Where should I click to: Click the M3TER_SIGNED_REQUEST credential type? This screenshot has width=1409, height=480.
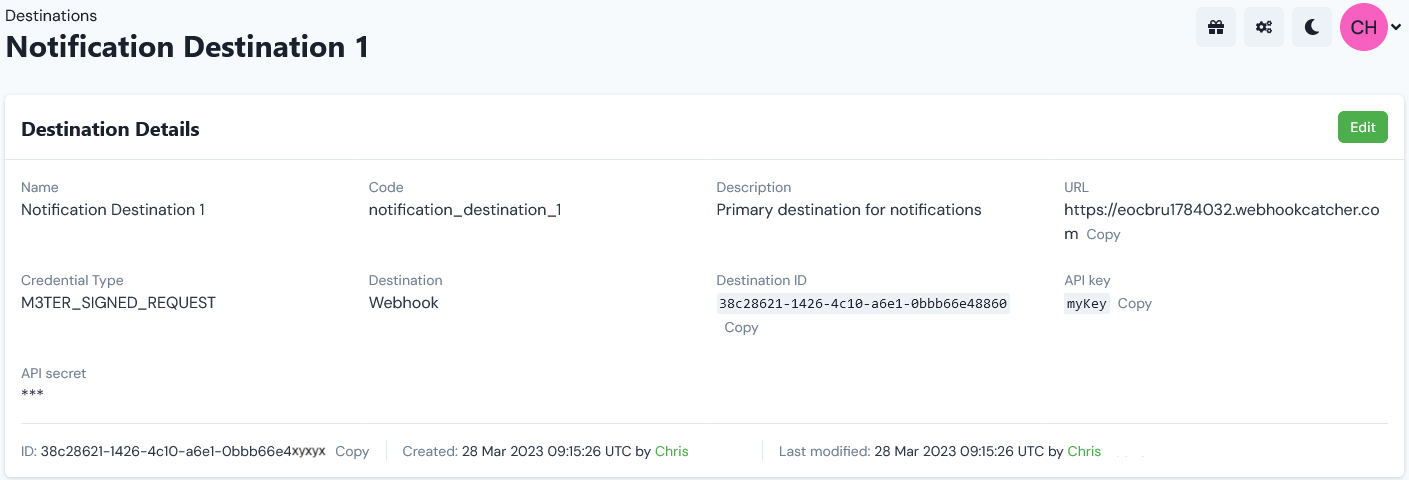[x=118, y=302]
